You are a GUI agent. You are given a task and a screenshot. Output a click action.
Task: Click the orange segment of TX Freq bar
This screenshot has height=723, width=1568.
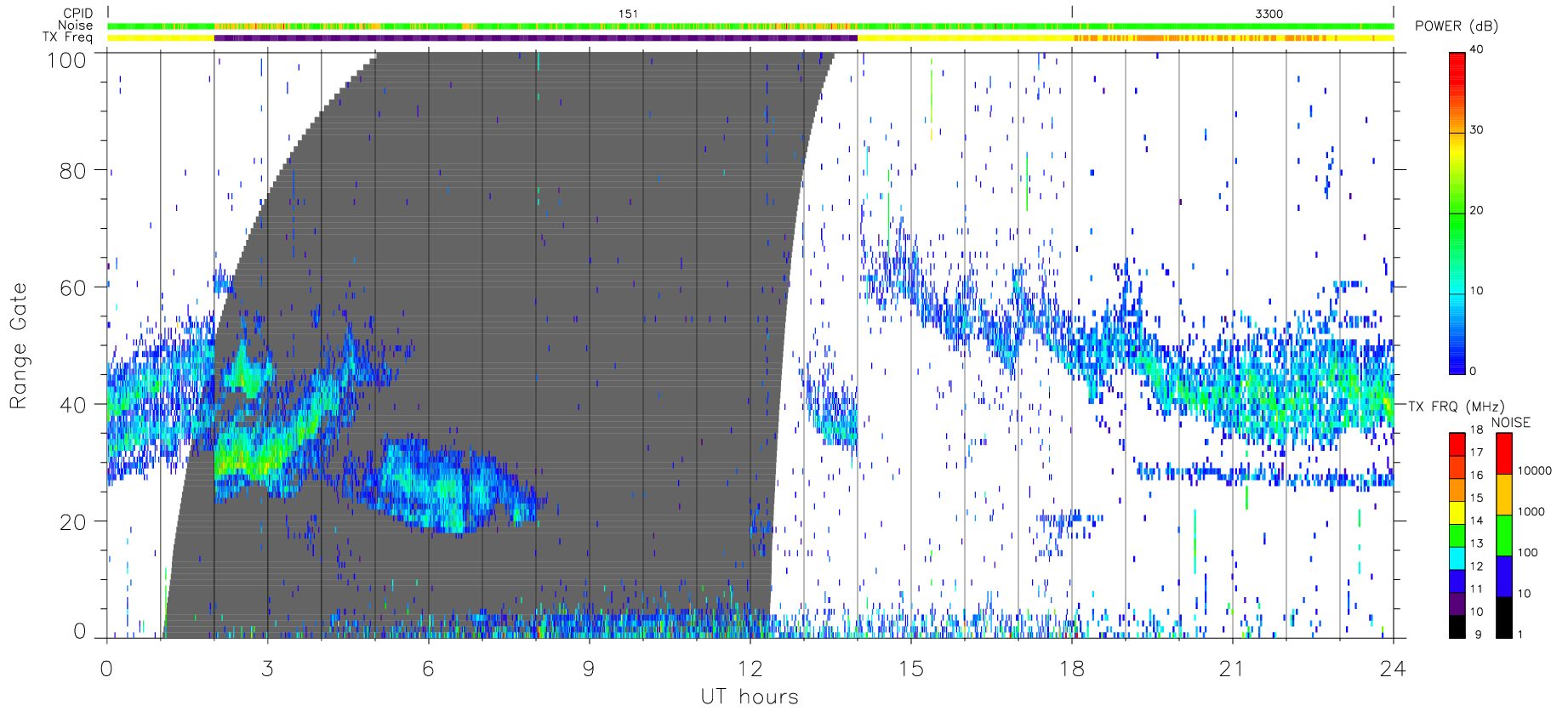[1200, 37]
